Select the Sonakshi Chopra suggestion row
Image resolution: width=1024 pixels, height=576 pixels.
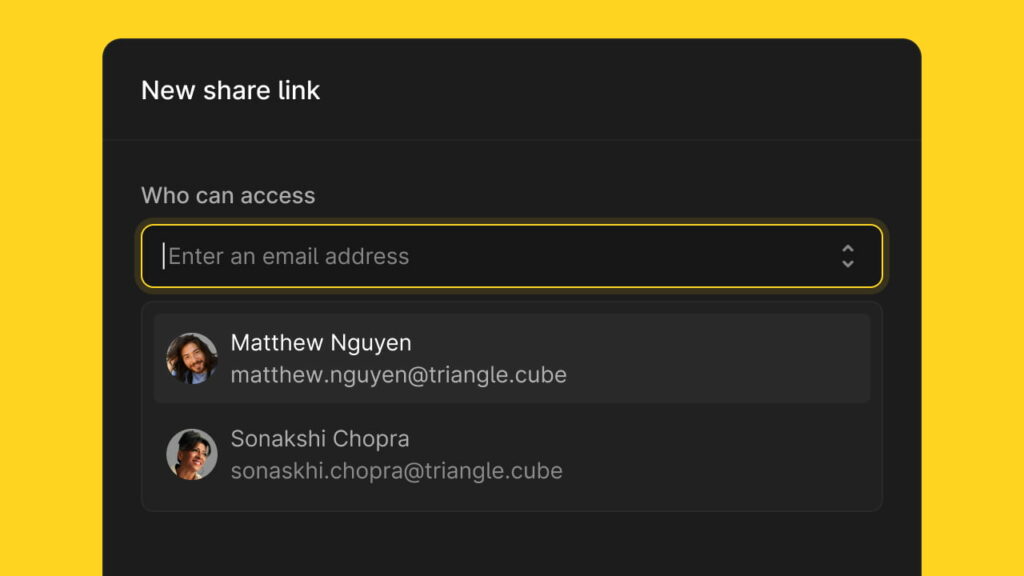[x=512, y=455]
